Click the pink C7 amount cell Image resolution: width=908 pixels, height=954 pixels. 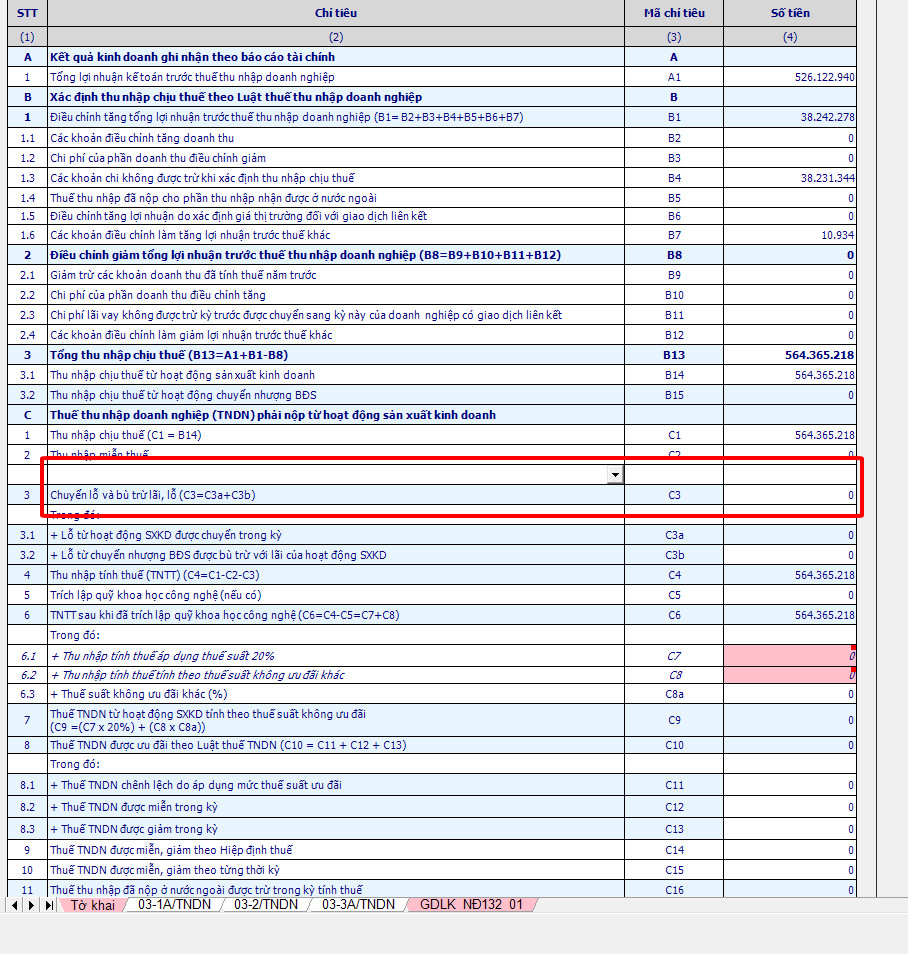(x=789, y=656)
